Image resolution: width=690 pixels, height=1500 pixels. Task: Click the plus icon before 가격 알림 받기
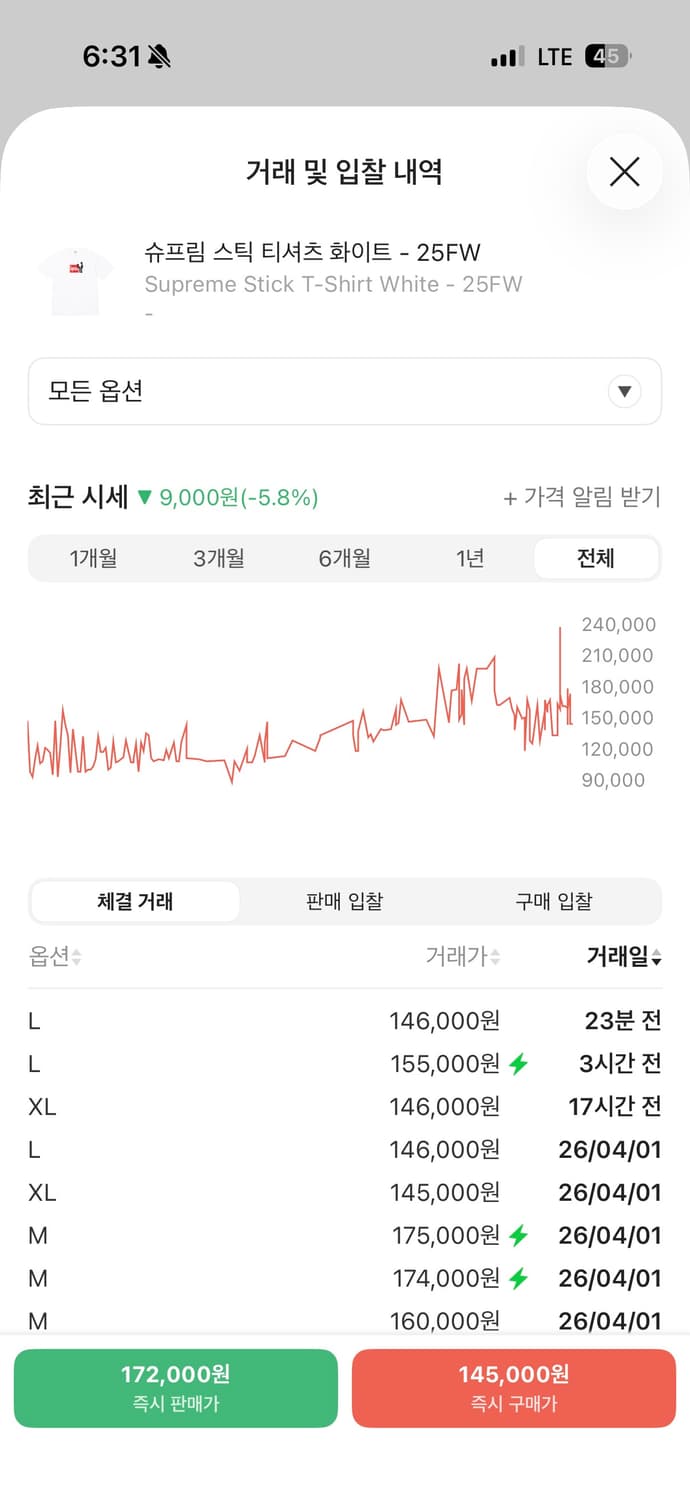point(511,497)
